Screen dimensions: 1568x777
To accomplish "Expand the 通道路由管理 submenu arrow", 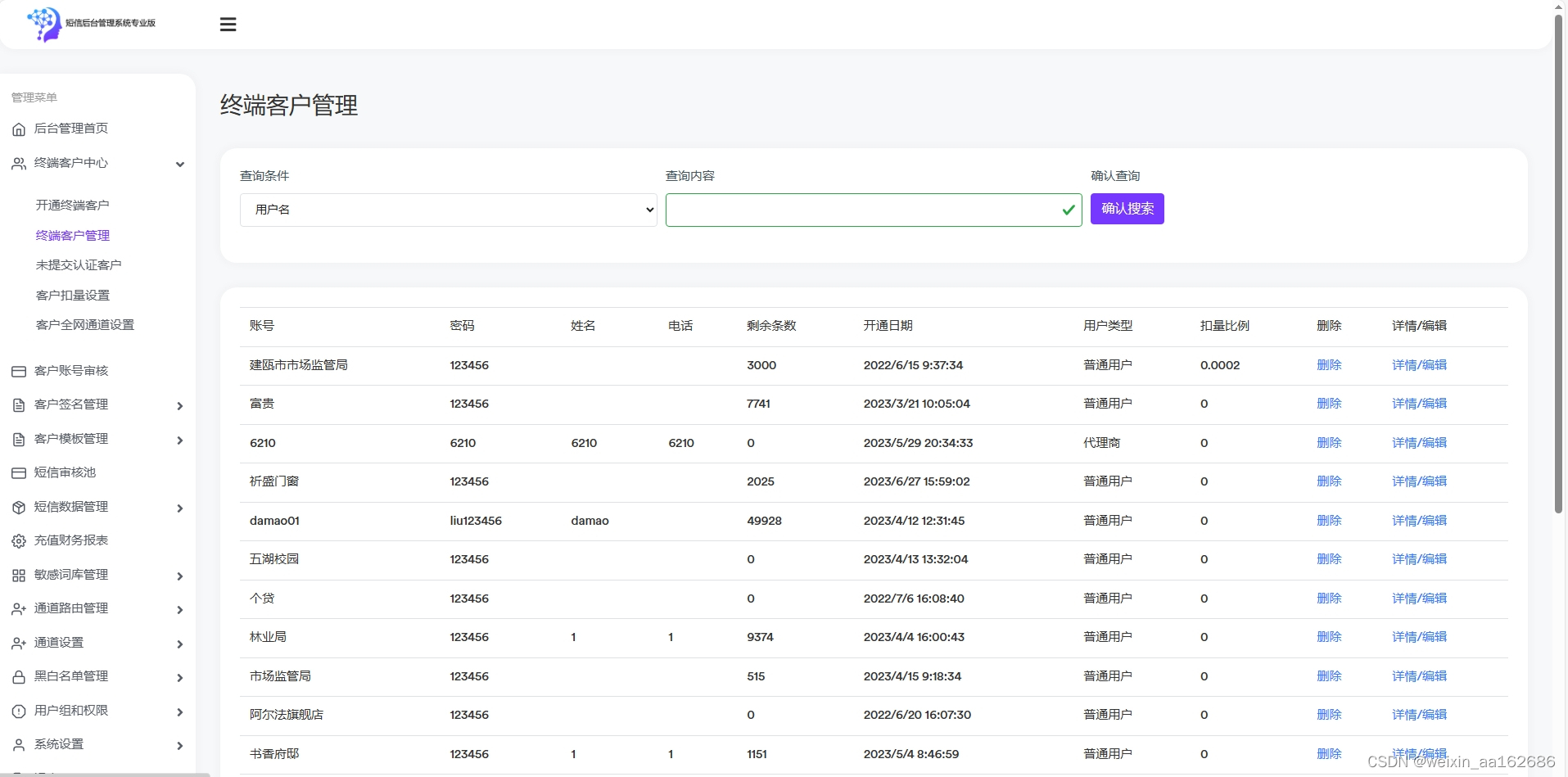I will (180, 610).
